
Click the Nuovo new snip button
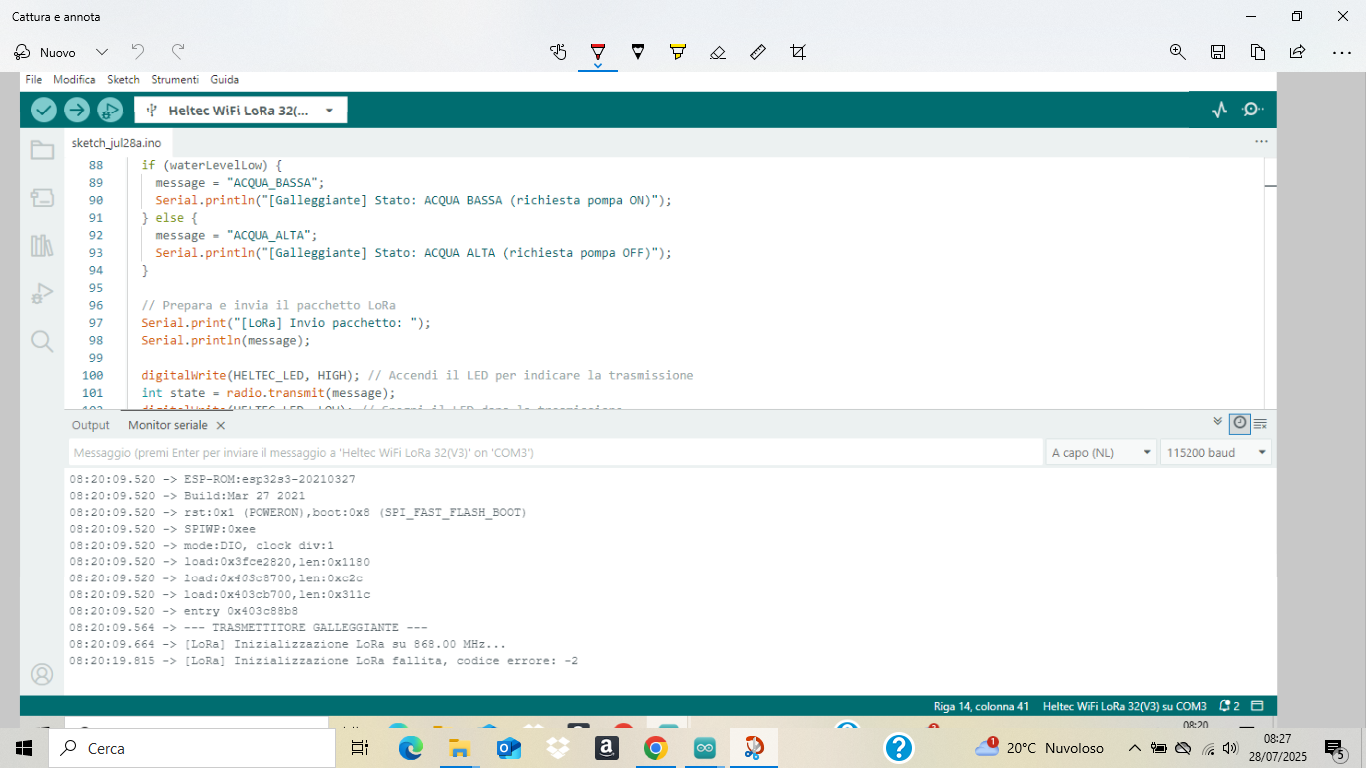(x=45, y=52)
